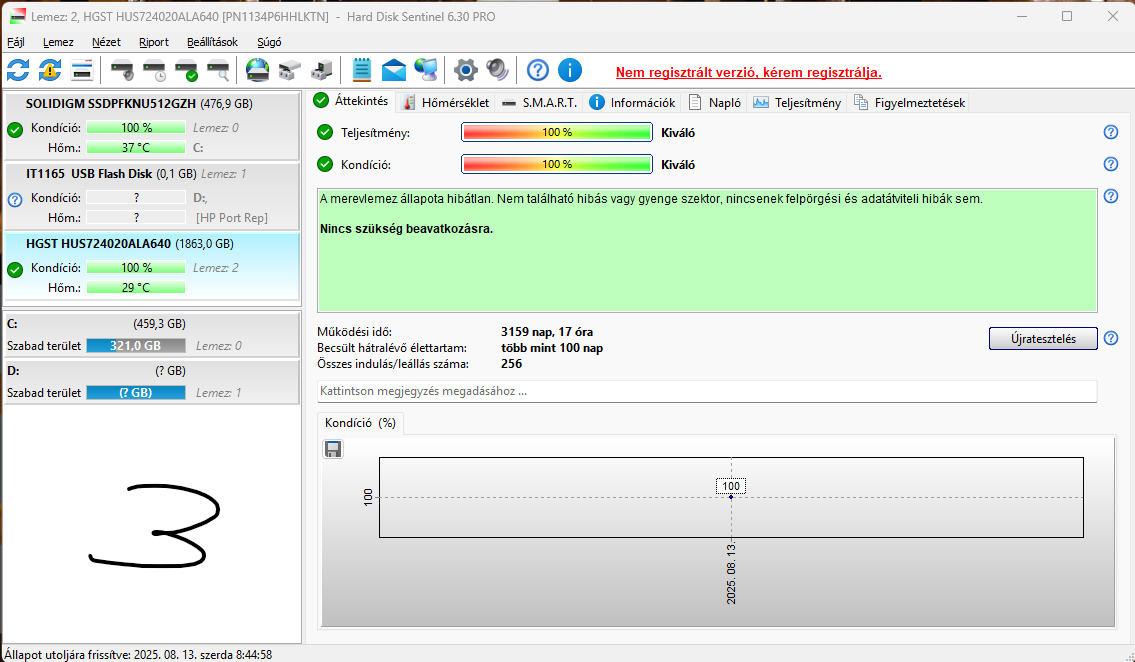The image size is (1135, 662).
Task: Click the toolbar question mark help icon
Action: 538,70
